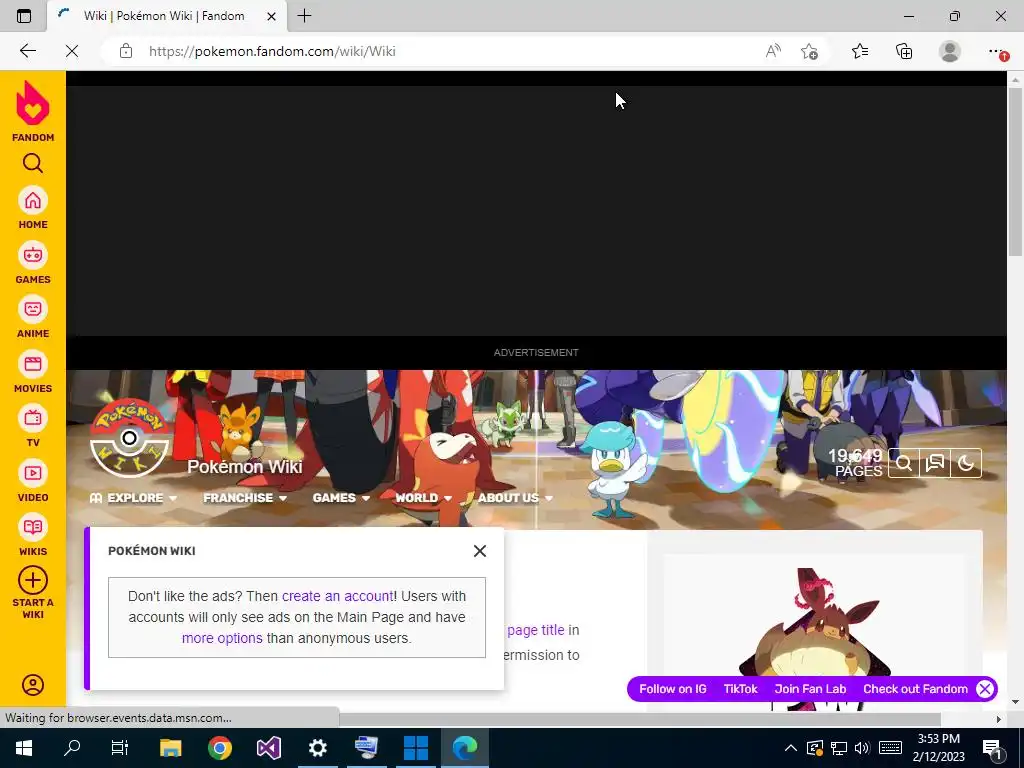
Task: Click the page vertical scrollbar
Action: click(x=1015, y=172)
